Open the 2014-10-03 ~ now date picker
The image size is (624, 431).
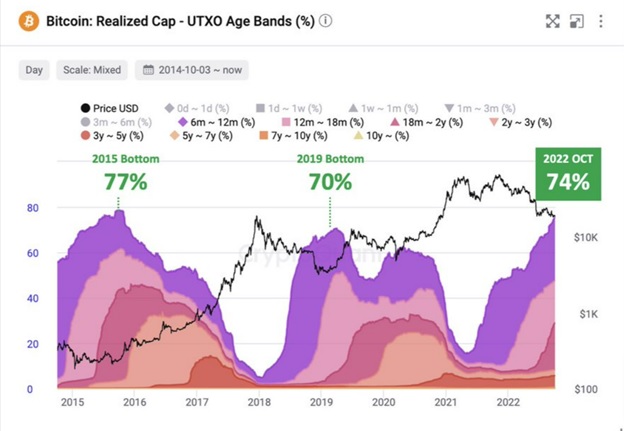(192, 70)
